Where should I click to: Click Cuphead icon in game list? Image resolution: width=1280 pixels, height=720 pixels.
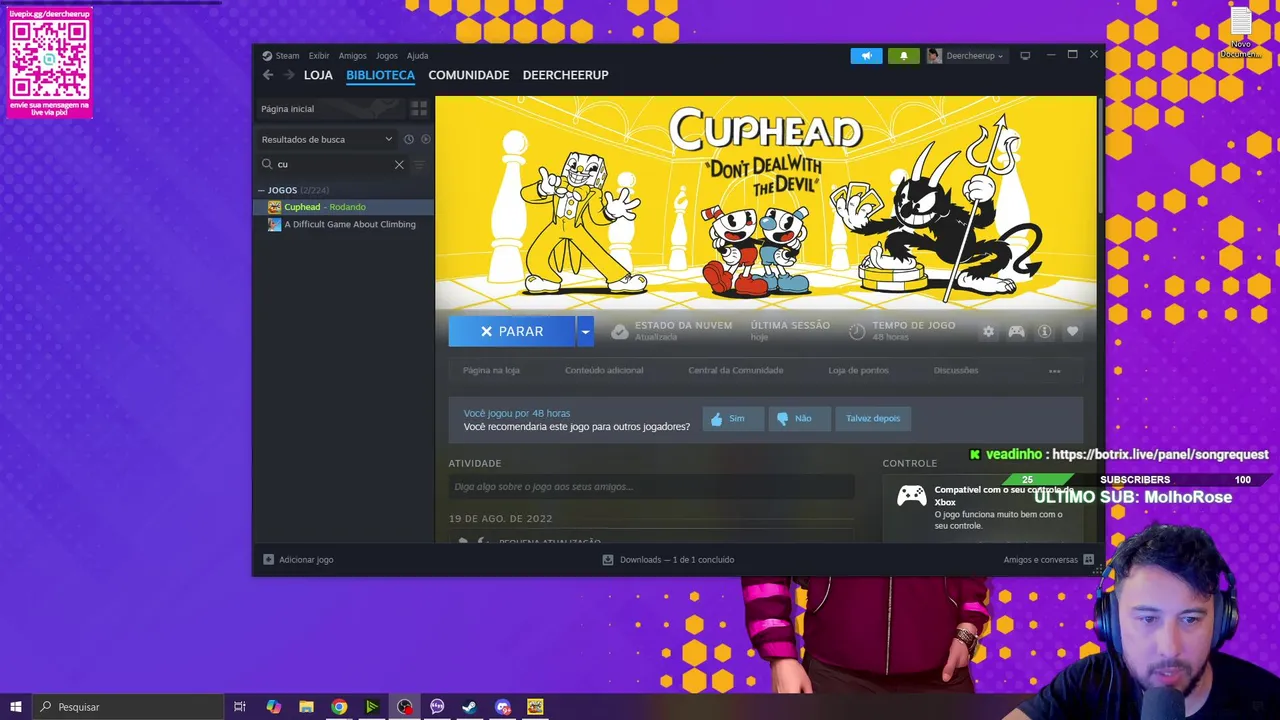(x=274, y=207)
